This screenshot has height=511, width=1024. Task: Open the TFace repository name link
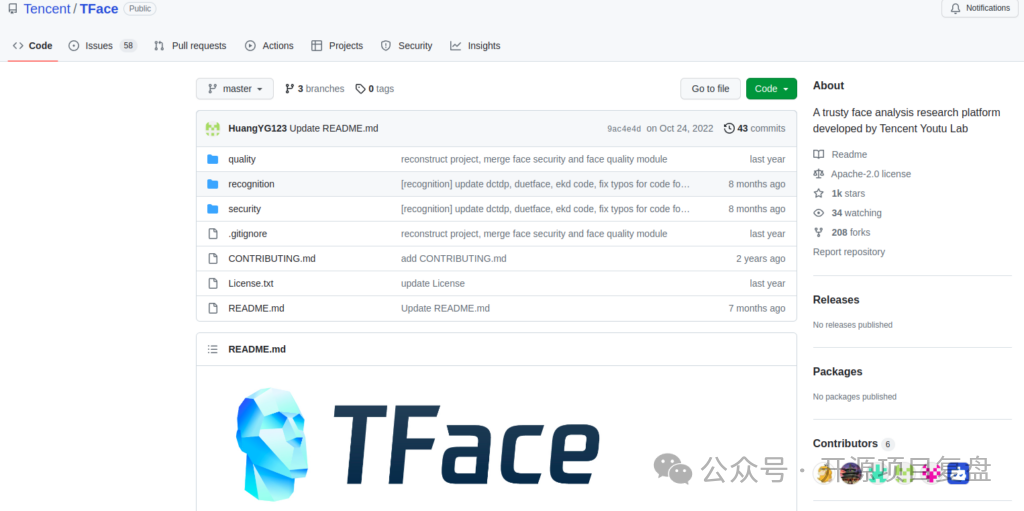(x=99, y=9)
